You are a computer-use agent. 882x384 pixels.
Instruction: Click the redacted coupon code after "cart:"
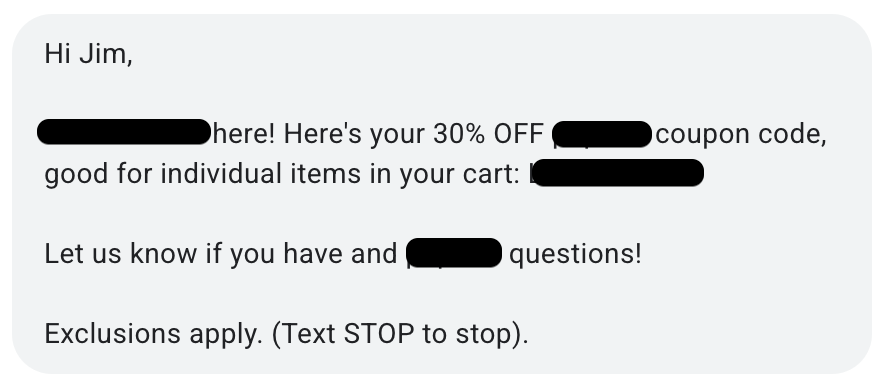(617, 173)
